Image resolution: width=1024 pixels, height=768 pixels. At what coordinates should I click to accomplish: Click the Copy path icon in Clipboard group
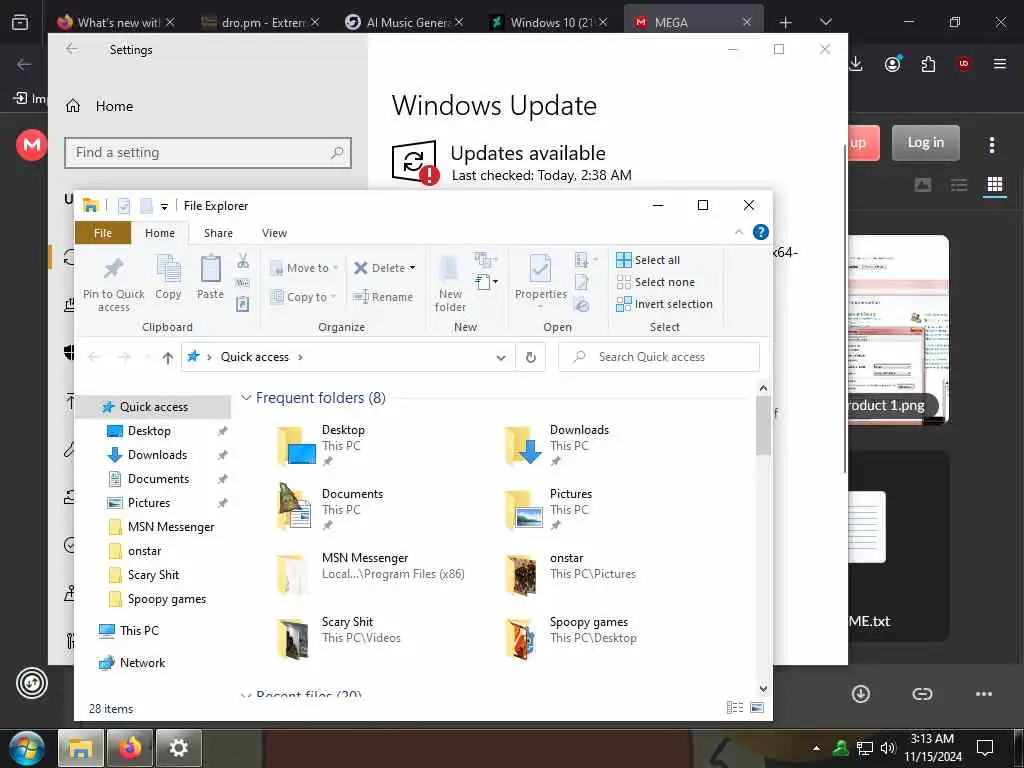[243, 283]
